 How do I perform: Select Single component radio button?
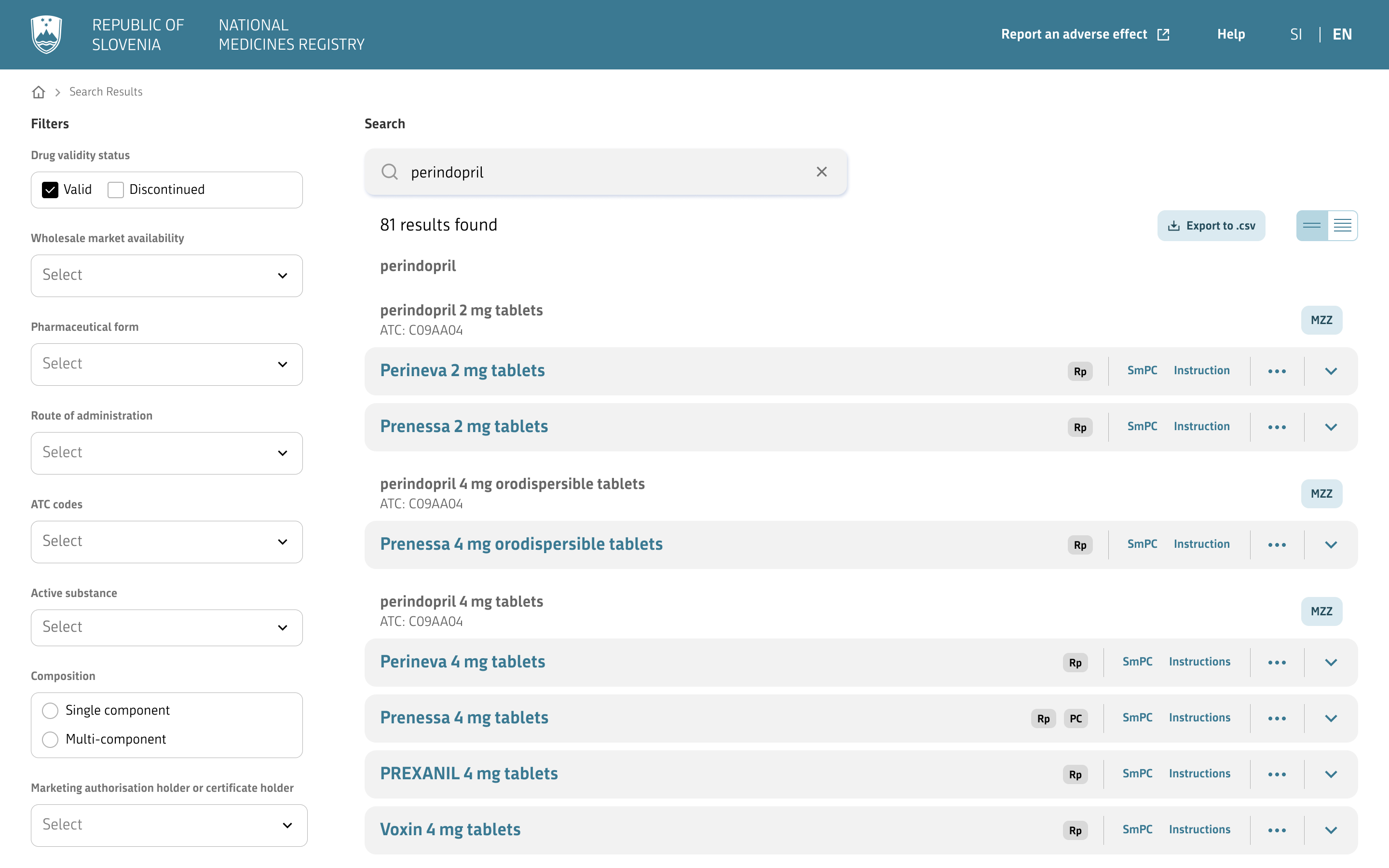pos(50,711)
